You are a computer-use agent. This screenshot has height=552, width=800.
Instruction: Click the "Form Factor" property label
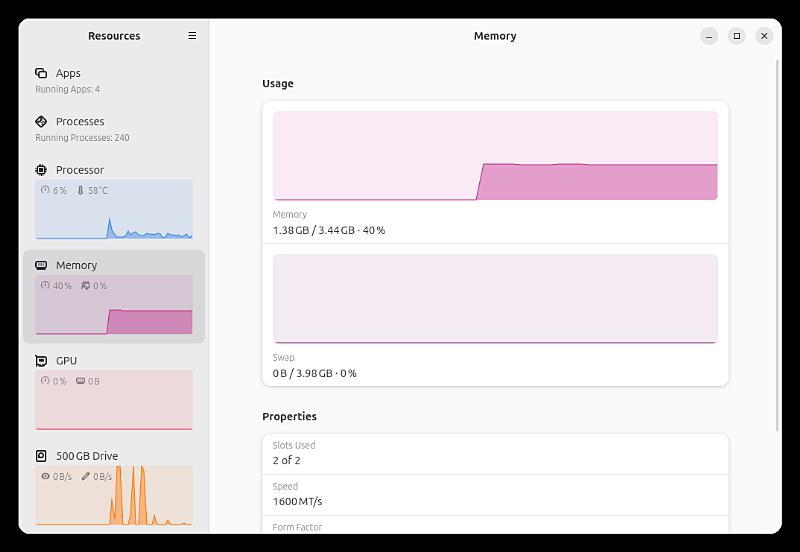(x=297, y=528)
